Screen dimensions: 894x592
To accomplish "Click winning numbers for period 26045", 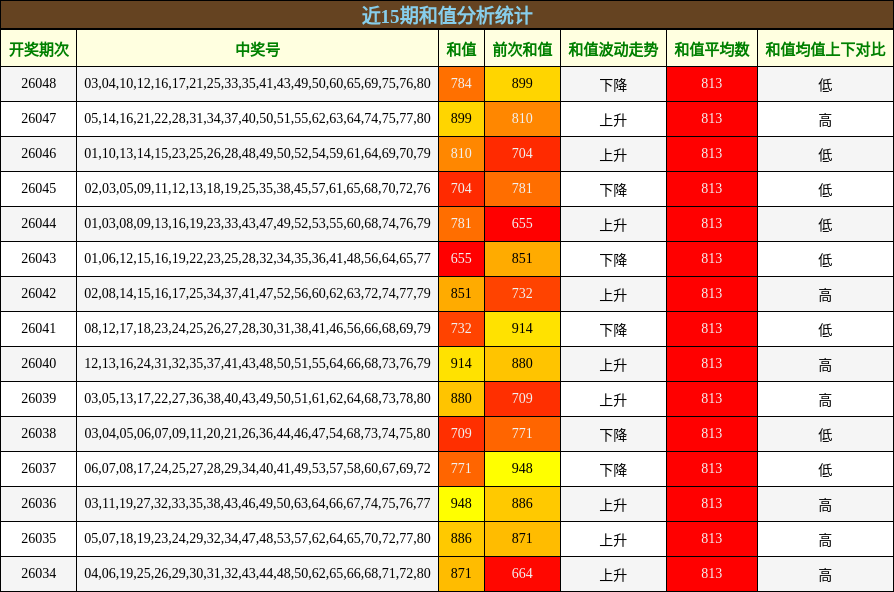I will point(257,189).
